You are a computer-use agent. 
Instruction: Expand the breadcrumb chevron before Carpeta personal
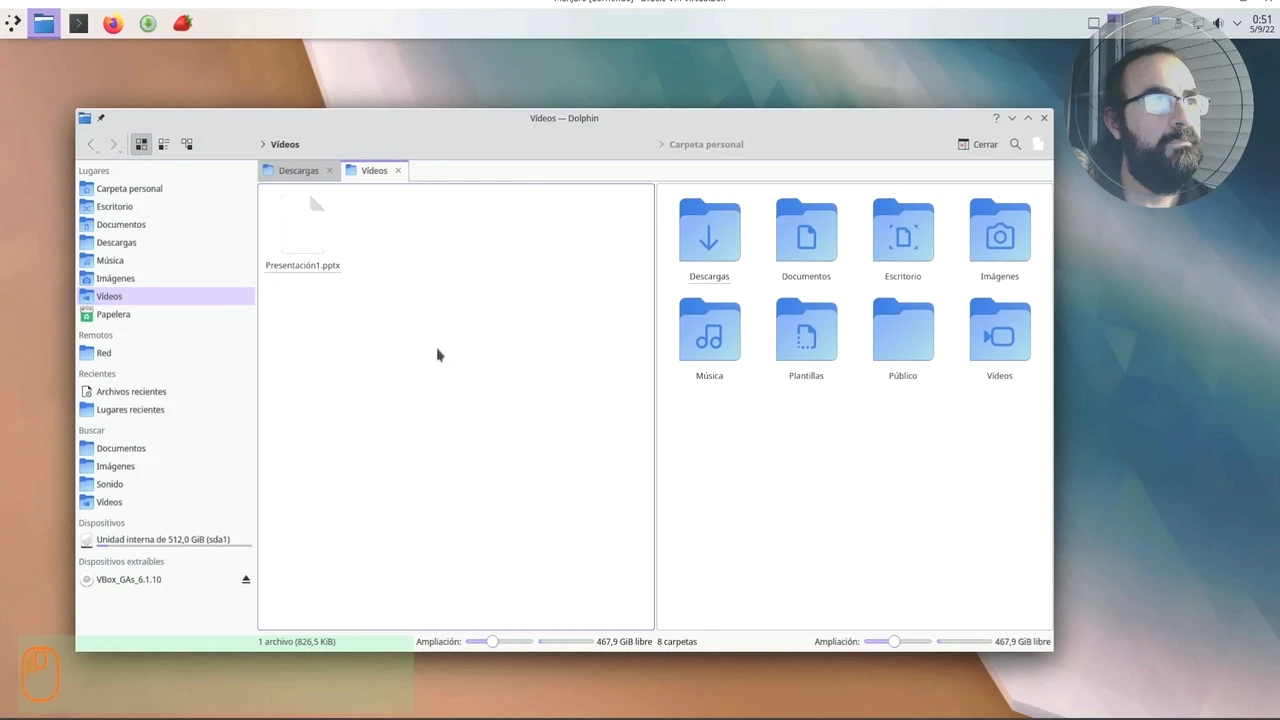[x=662, y=144]
